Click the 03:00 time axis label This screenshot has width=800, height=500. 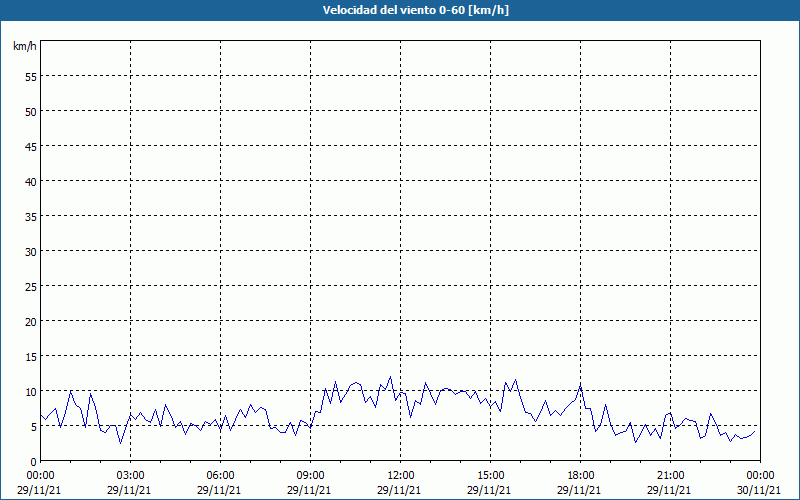point(130,476)
